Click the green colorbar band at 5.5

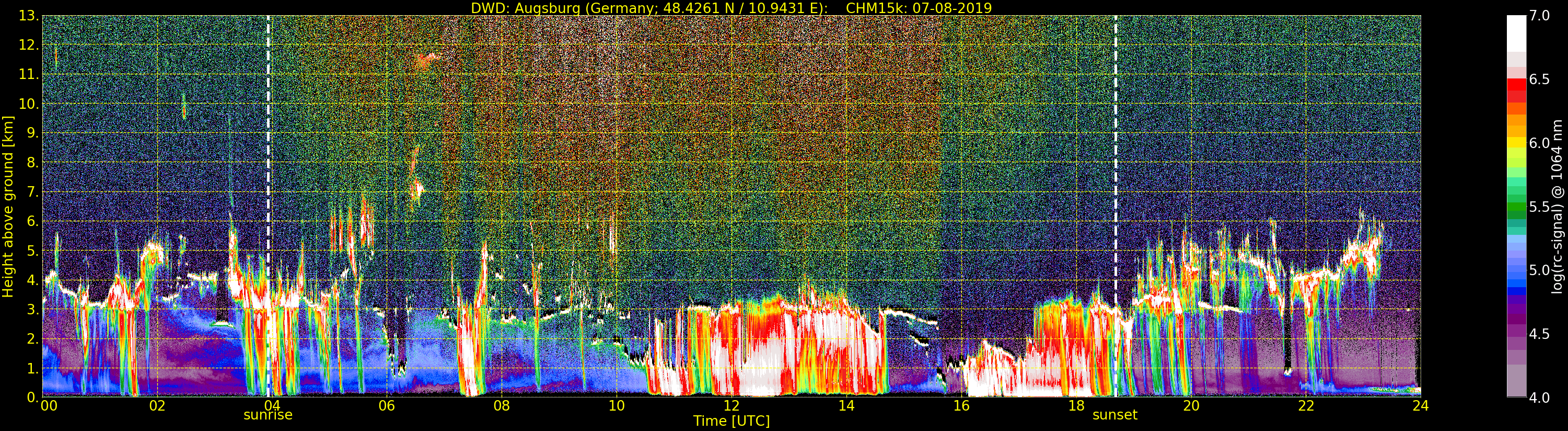[1516, 207]
